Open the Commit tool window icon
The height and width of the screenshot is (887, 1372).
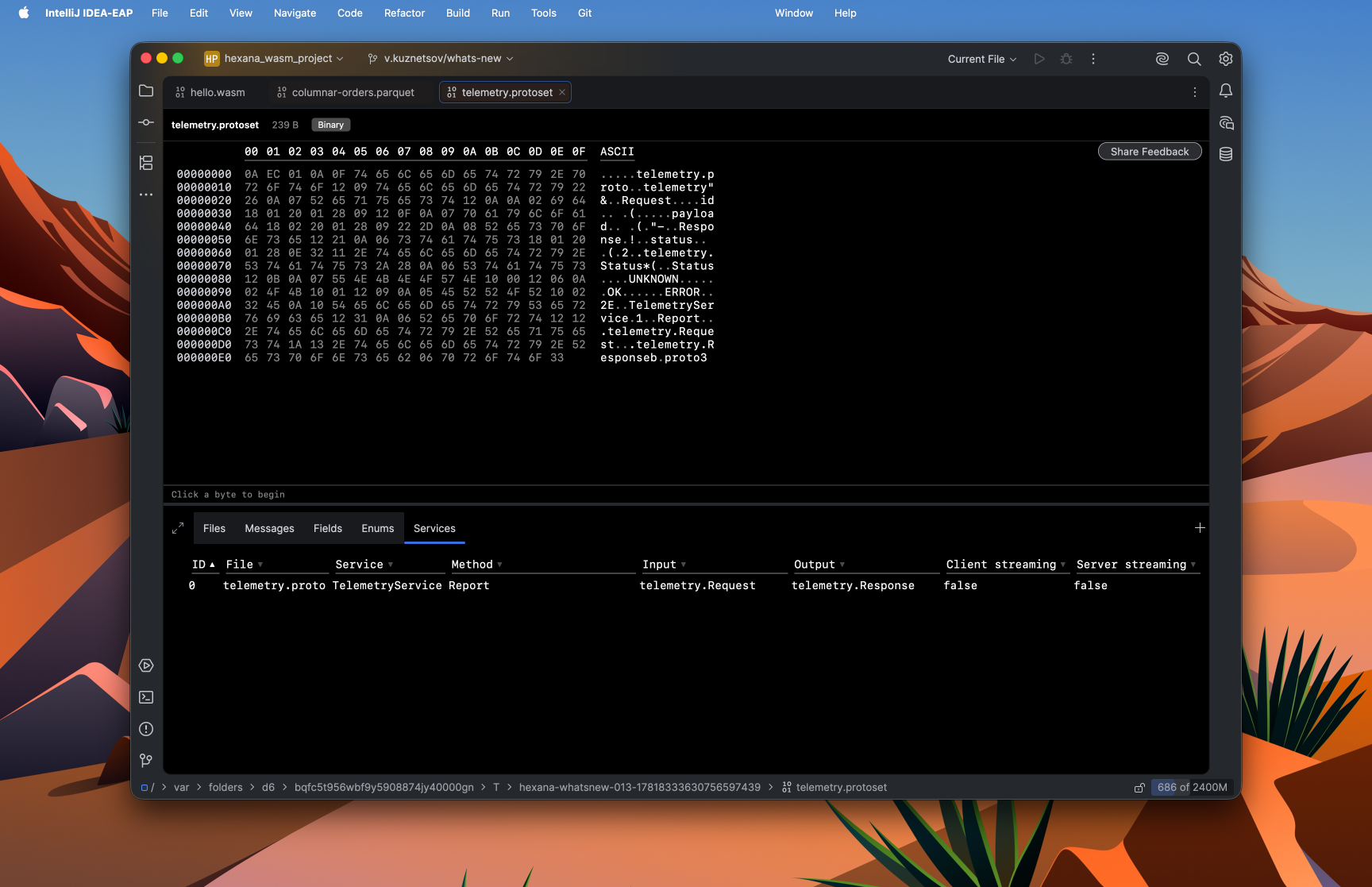(x=146, y=122)
